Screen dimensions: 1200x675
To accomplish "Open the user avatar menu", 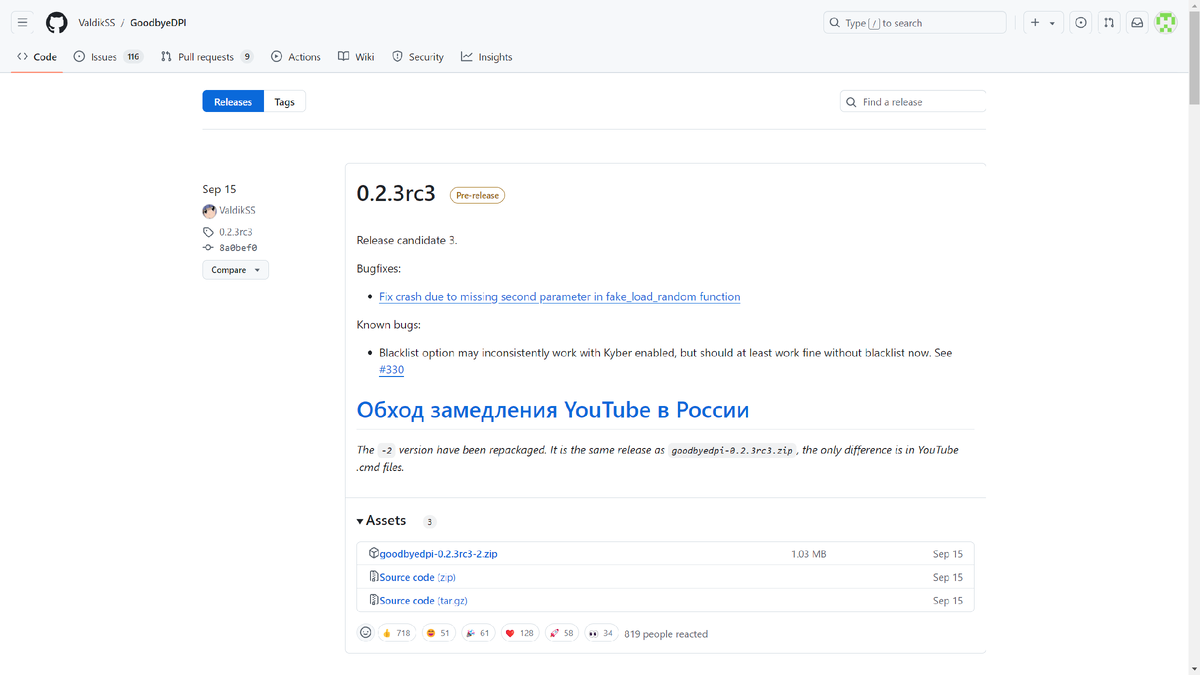I will coord(1165,22).
